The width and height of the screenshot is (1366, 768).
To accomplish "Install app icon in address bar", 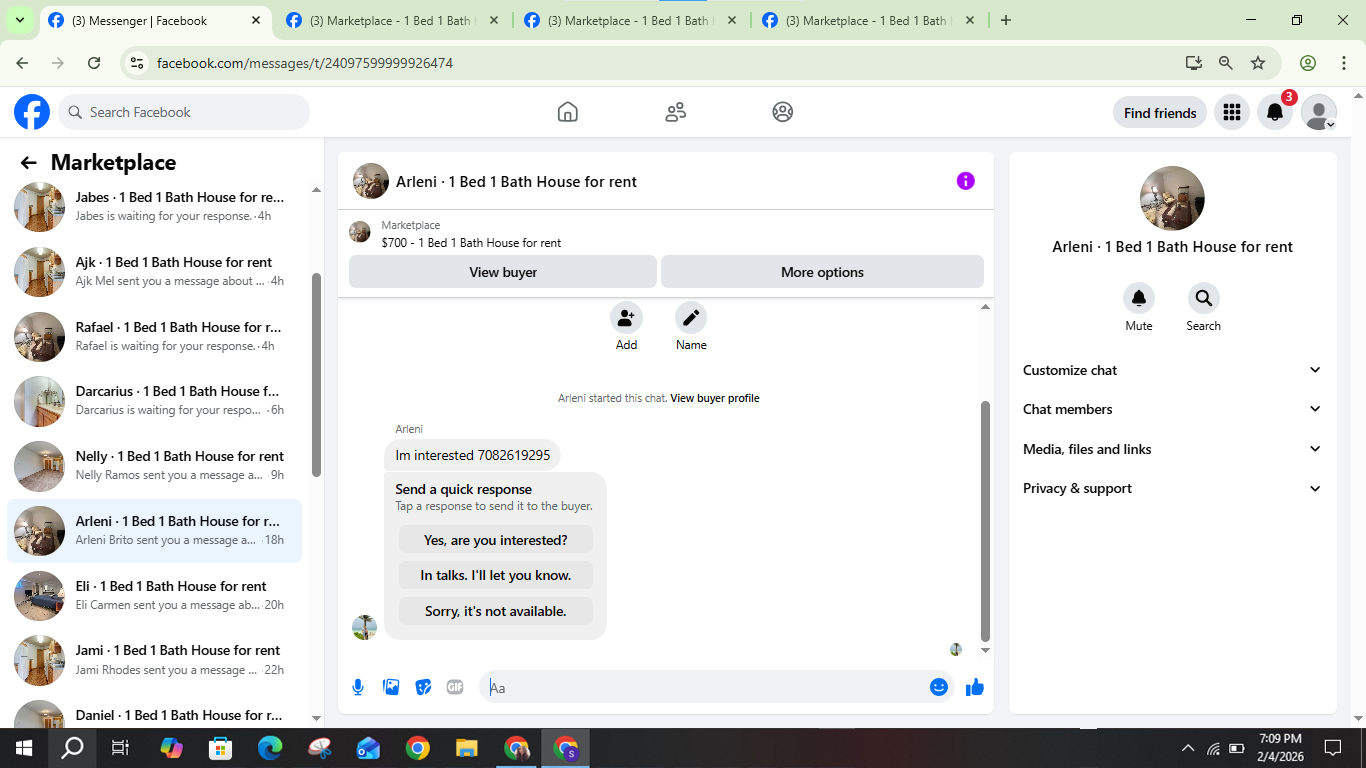I will pyautogui.click(x=1194, y=63).
